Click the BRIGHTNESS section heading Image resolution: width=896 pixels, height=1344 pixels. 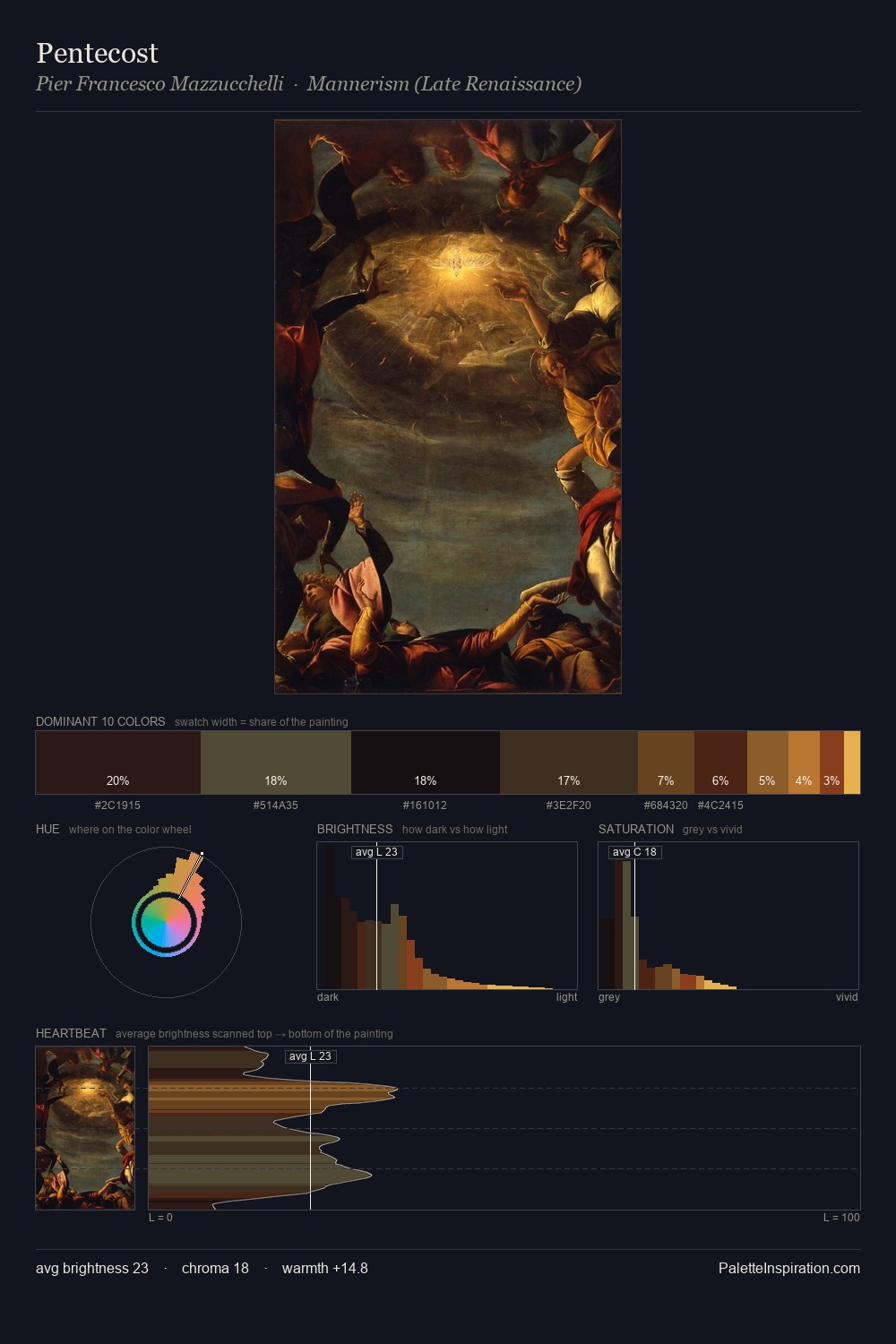(355, 830)
